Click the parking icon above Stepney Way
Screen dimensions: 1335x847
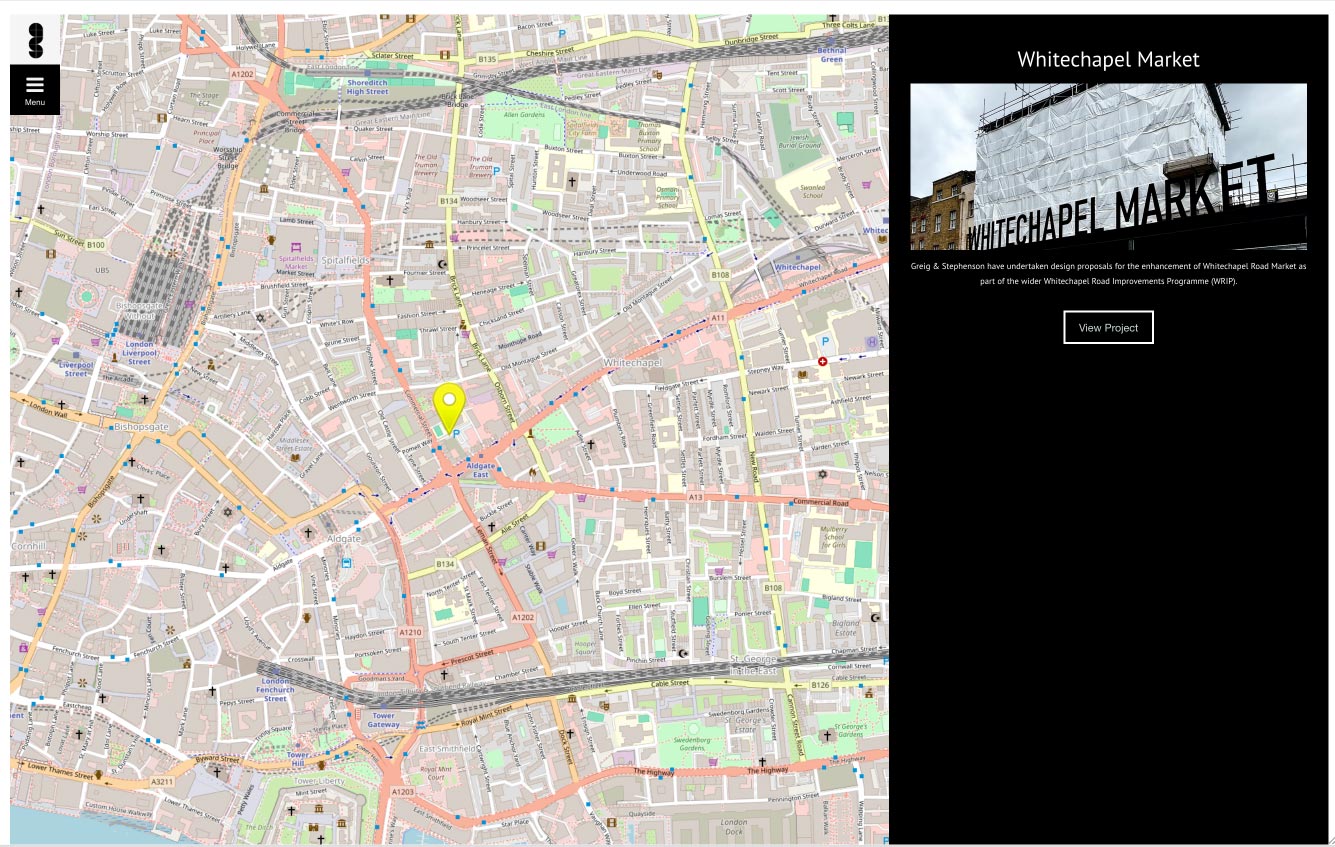coord(826,342)
